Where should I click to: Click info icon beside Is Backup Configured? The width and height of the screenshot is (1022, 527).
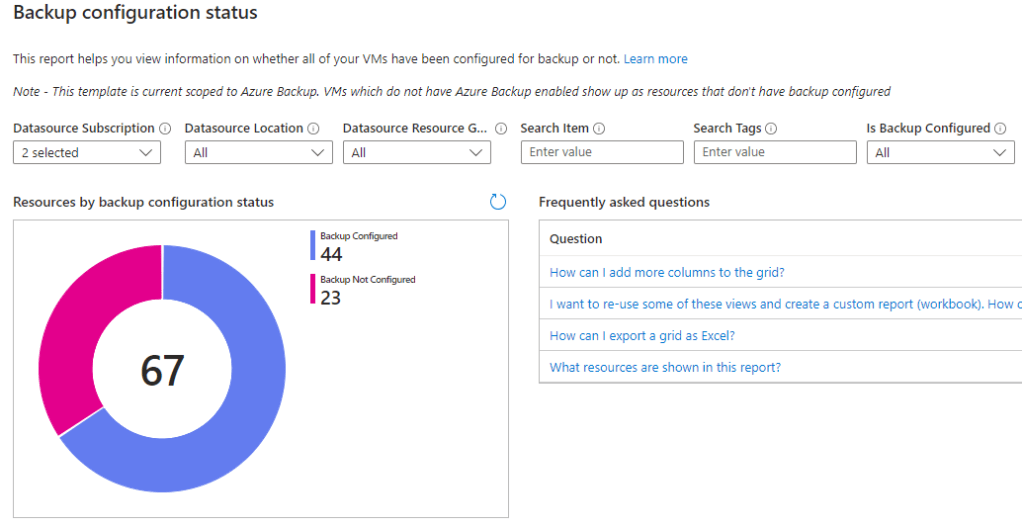1000,129
